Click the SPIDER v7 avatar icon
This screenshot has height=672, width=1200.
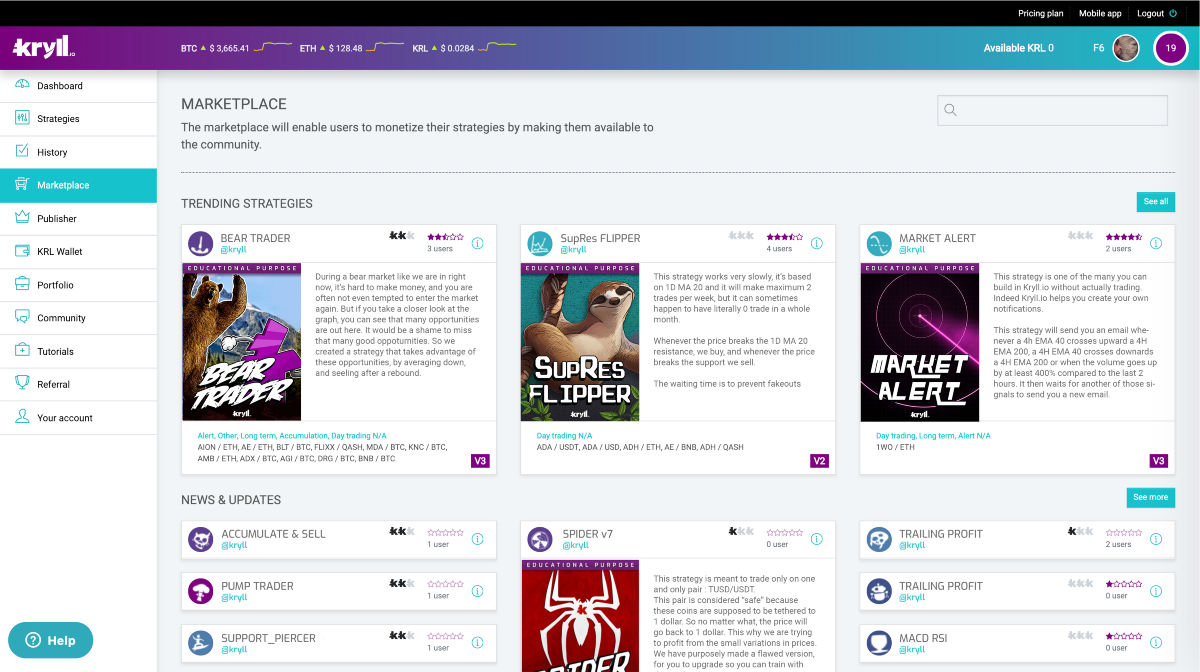[x=540, y=539]
